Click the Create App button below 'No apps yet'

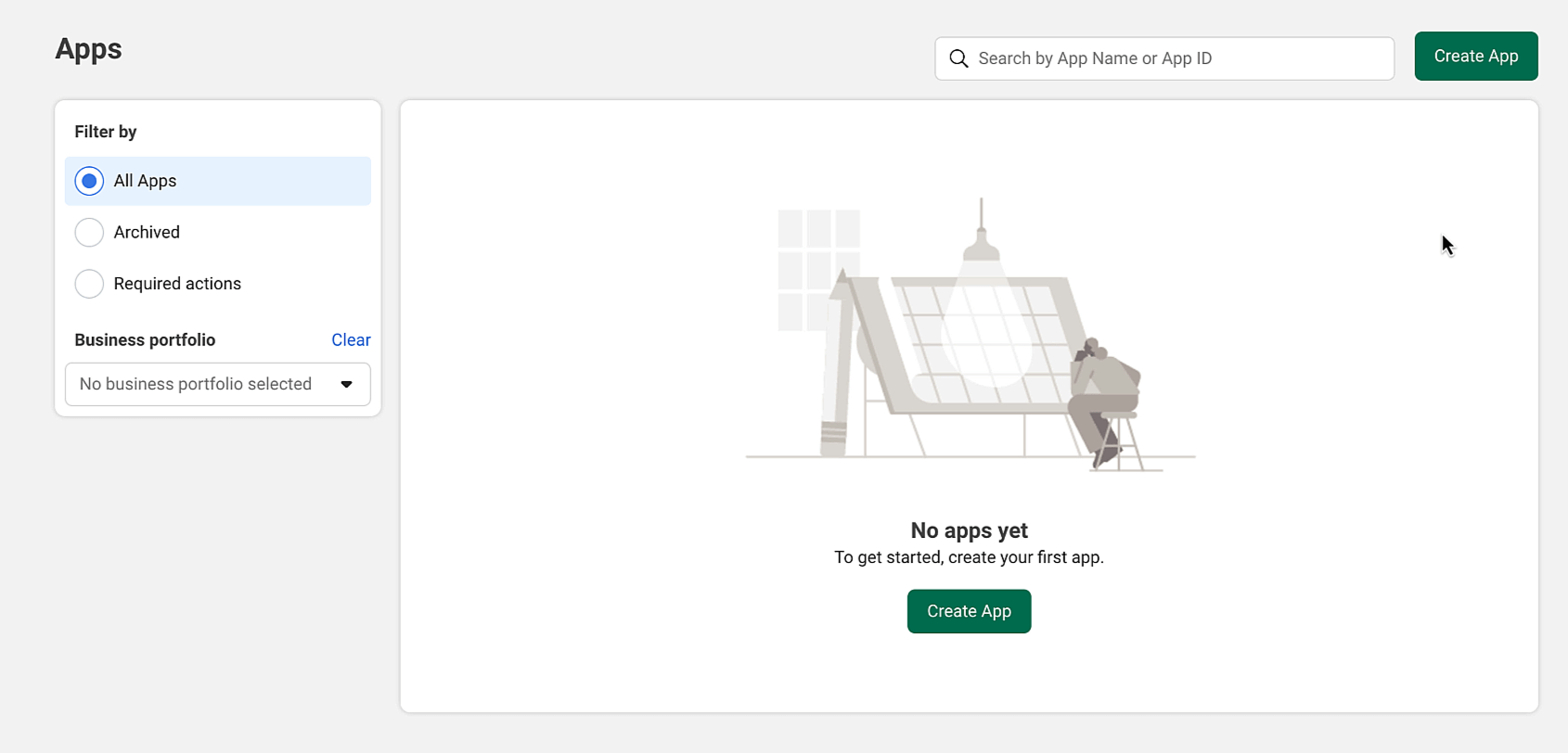pos(969,611)
